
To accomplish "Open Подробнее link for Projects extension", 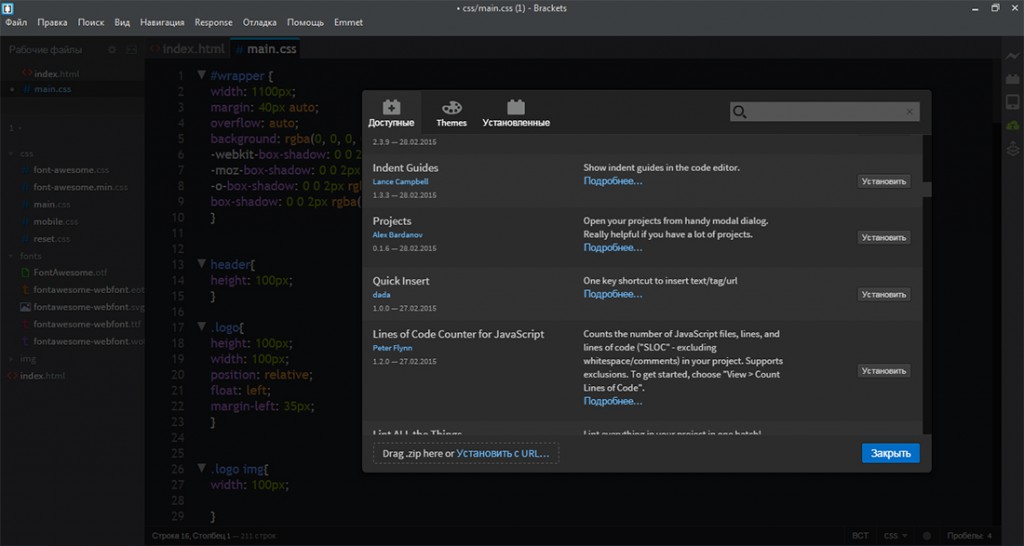I will coord(613,248).
